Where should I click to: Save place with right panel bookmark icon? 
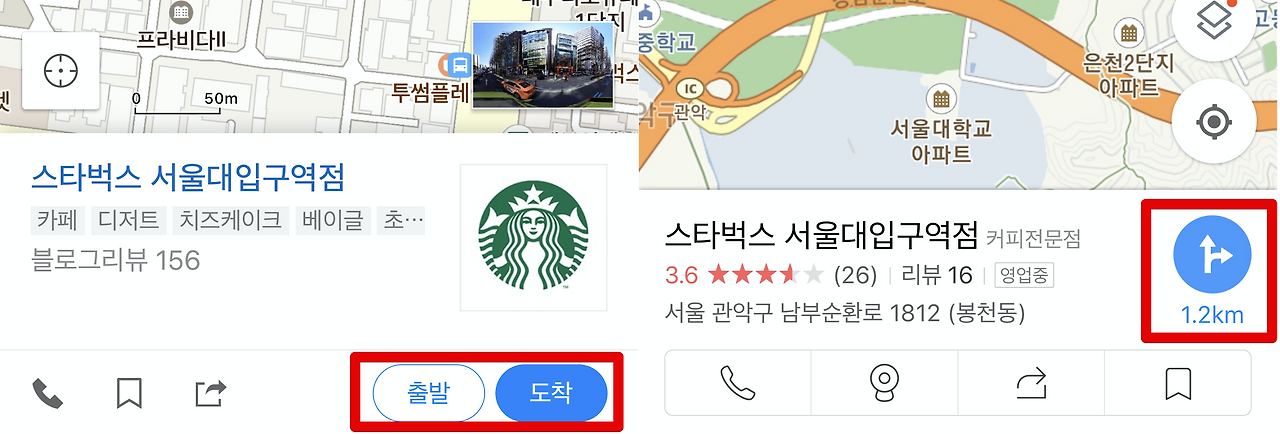(x=1178, y=383)
